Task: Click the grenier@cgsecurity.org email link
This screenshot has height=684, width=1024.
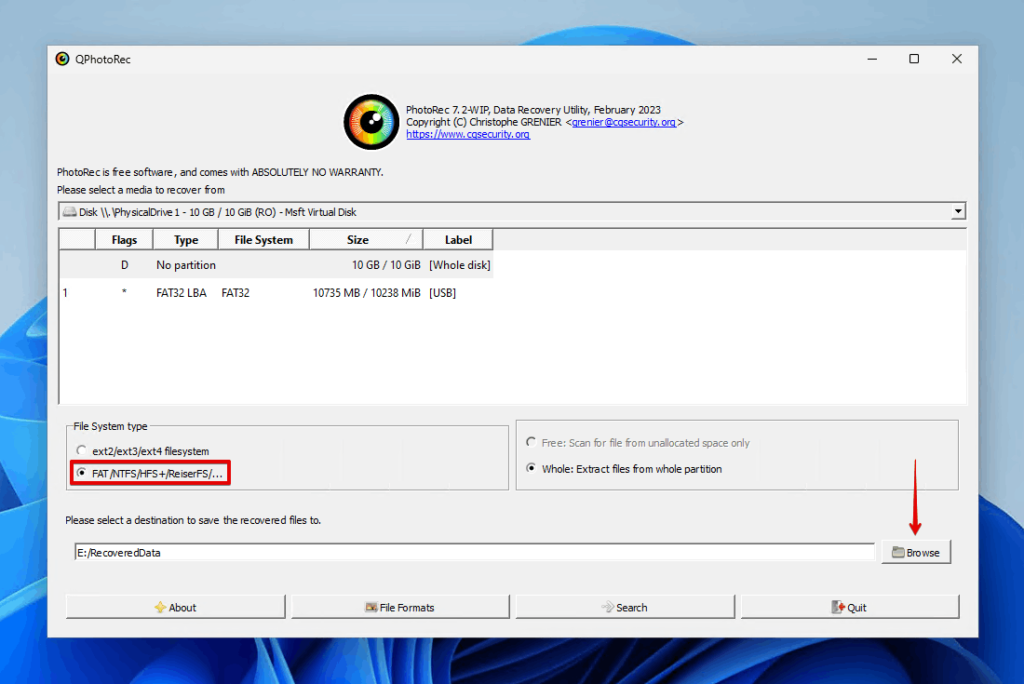Action: pos(626,121)
